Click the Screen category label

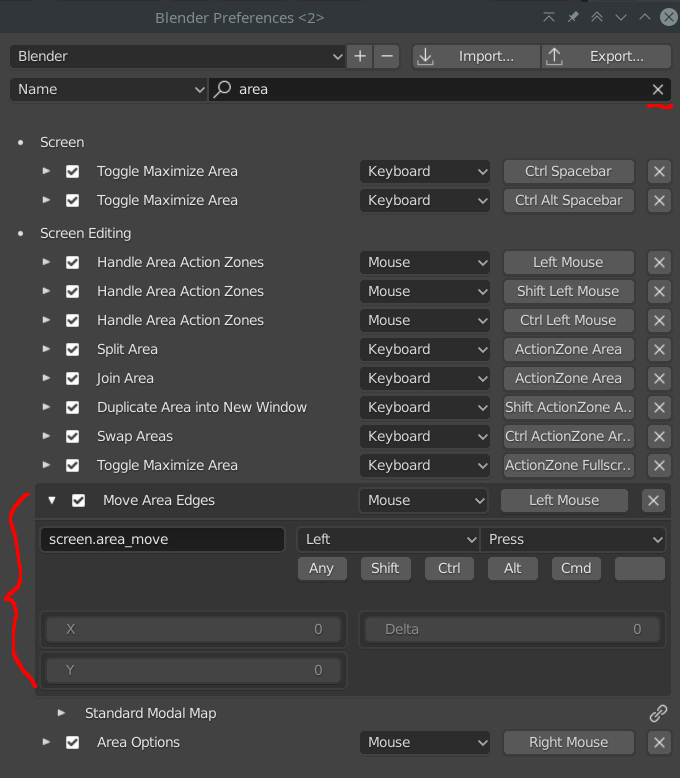(62, 142)
